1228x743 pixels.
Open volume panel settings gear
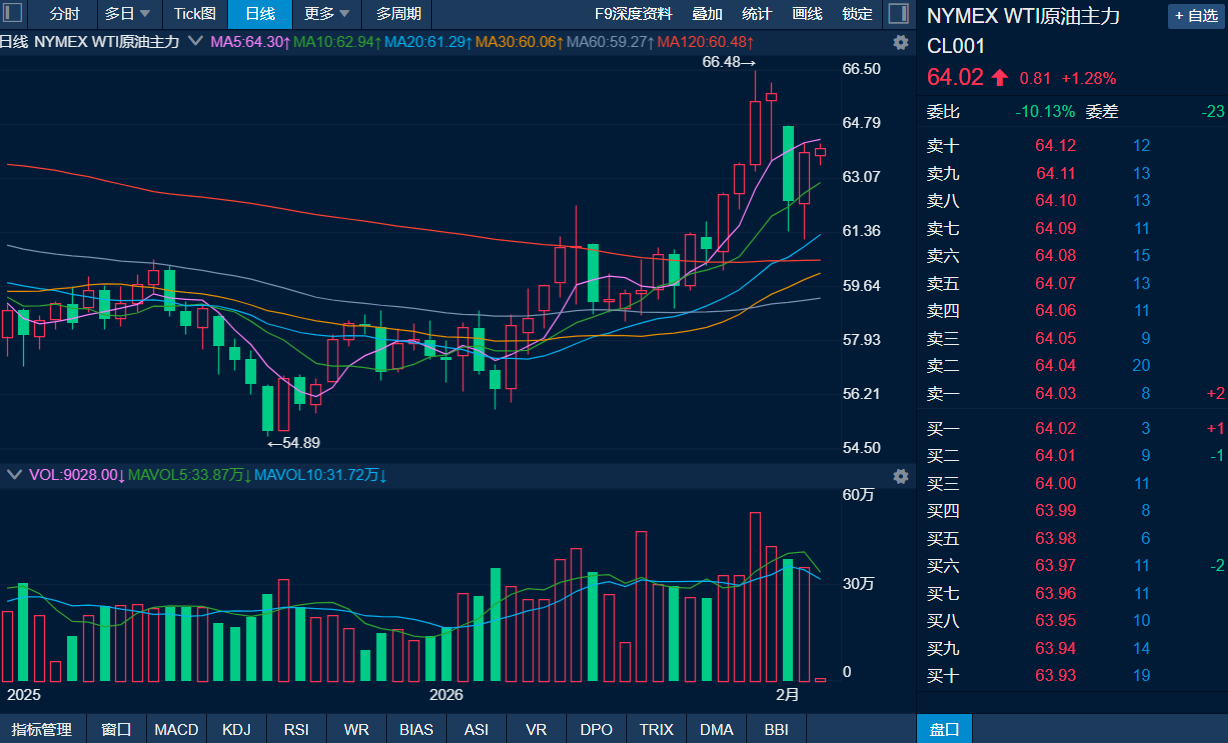point(900,477)
